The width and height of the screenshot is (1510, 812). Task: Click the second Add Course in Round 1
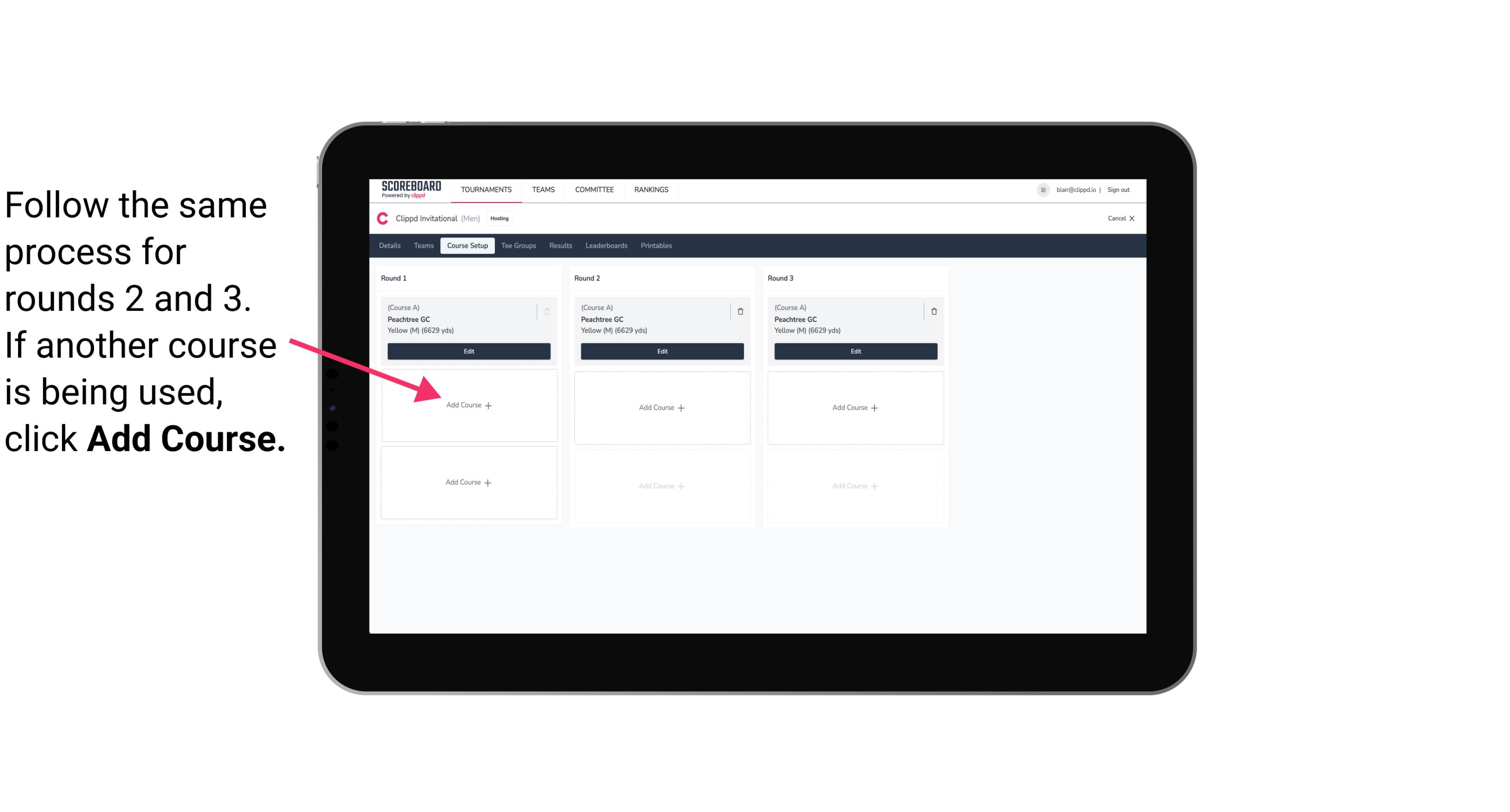pos(467,481)
